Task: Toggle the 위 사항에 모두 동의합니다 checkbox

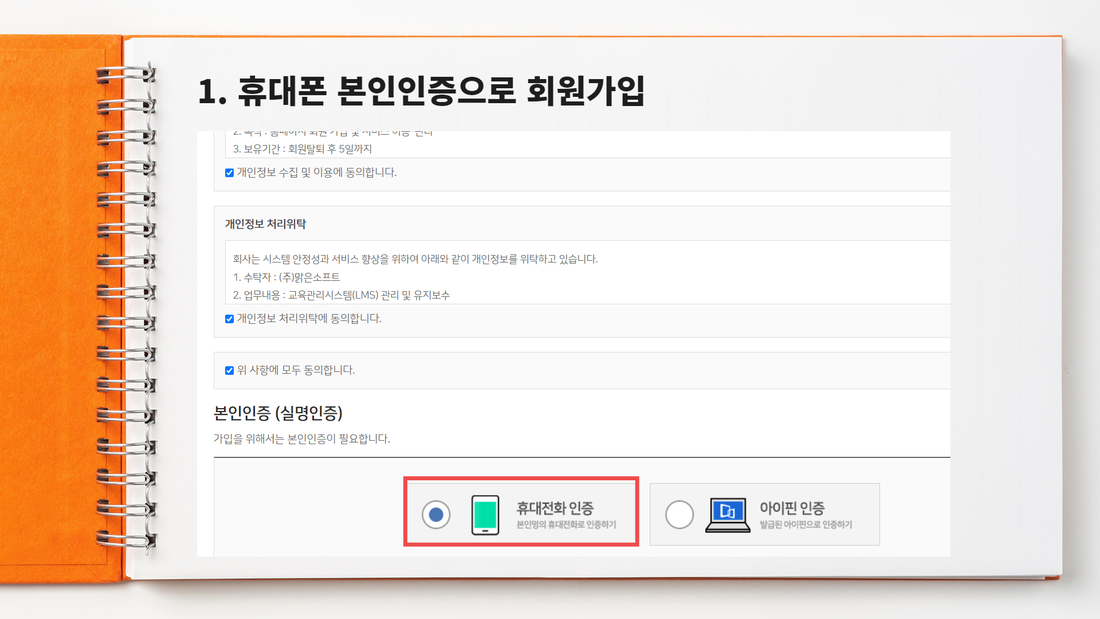Action: pos(229,371)
